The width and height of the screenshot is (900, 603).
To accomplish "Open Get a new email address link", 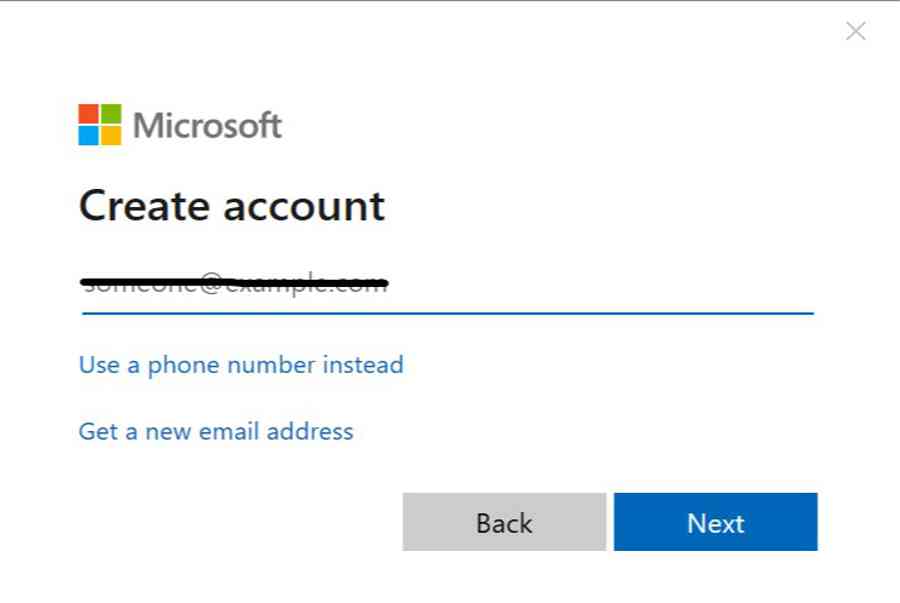I will point(216,431).
